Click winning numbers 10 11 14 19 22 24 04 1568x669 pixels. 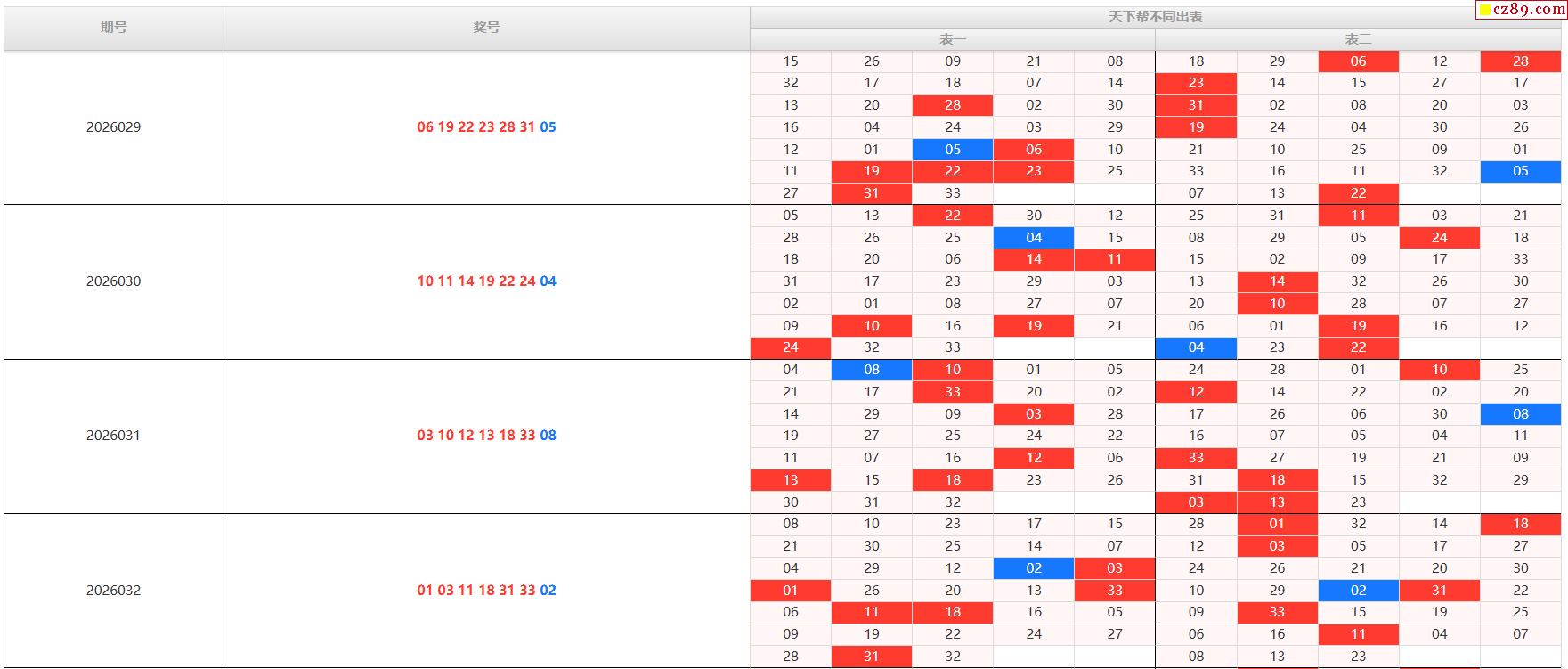486,281
